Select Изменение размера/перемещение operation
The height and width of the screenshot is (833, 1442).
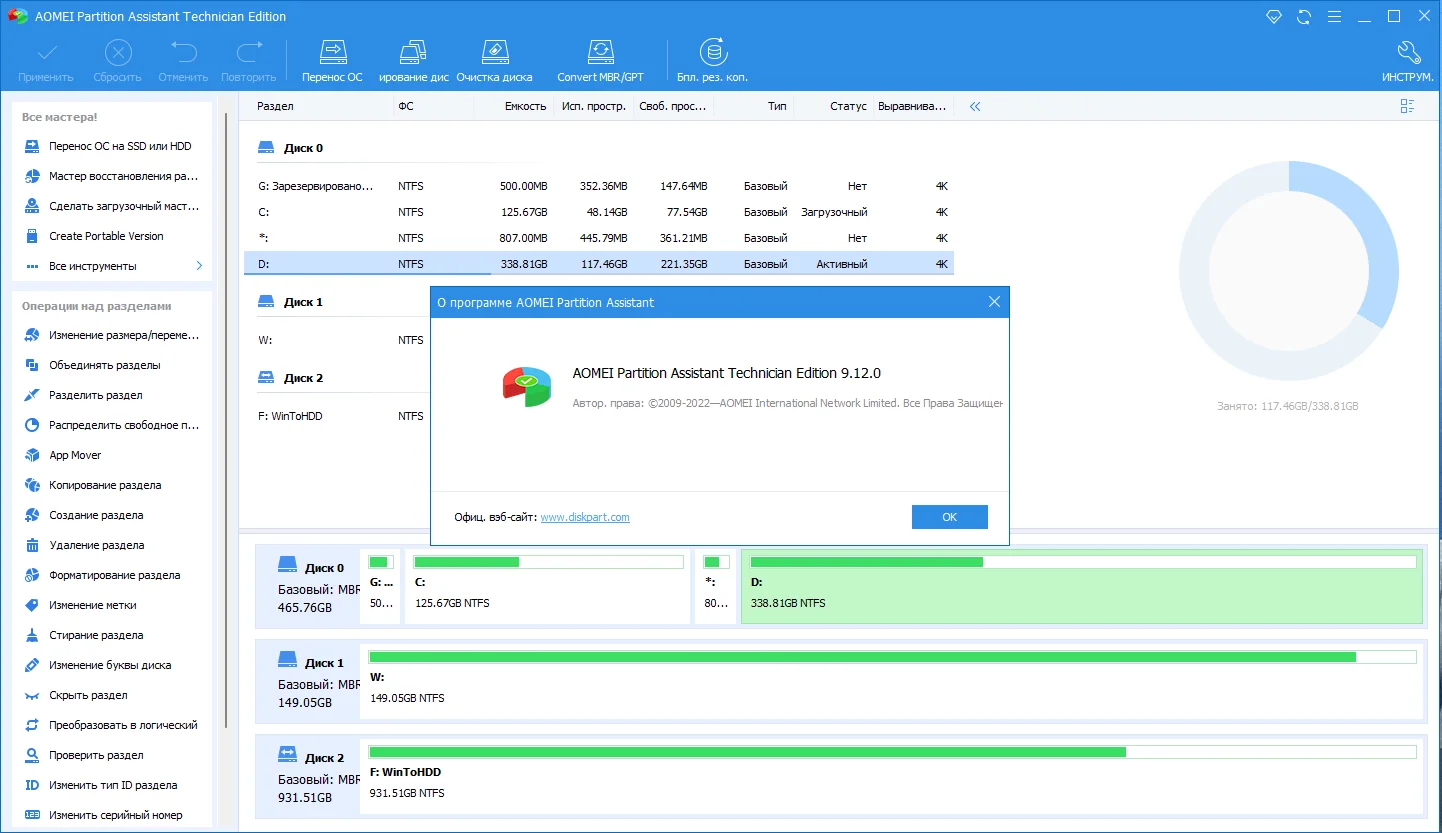click(x=112, y=335)
